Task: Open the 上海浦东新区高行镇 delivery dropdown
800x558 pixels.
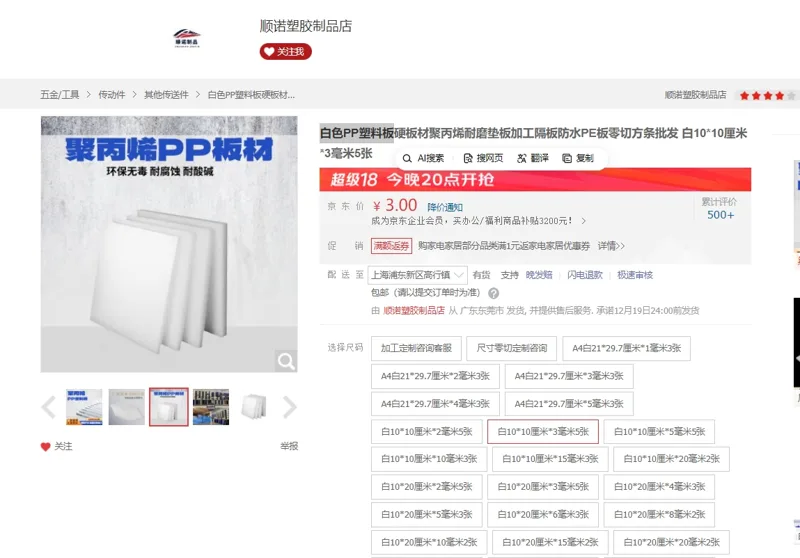Action: (x=417, y=275)
